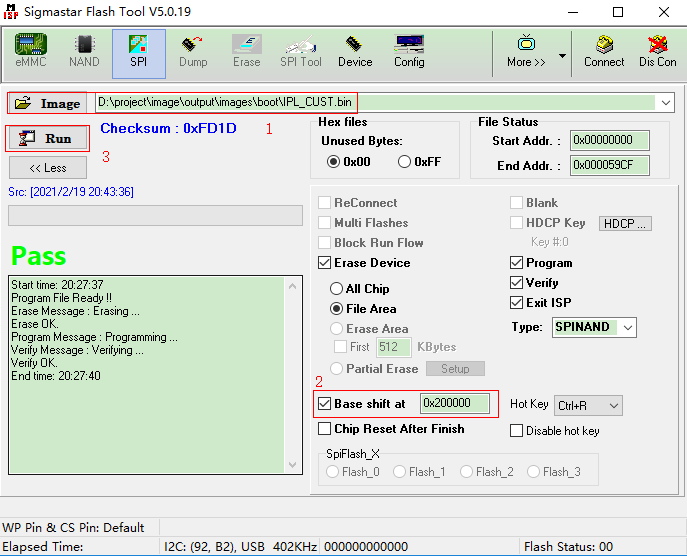Click the Start Addr field
The image size is (687, 556).
click(x=609, y=140)
